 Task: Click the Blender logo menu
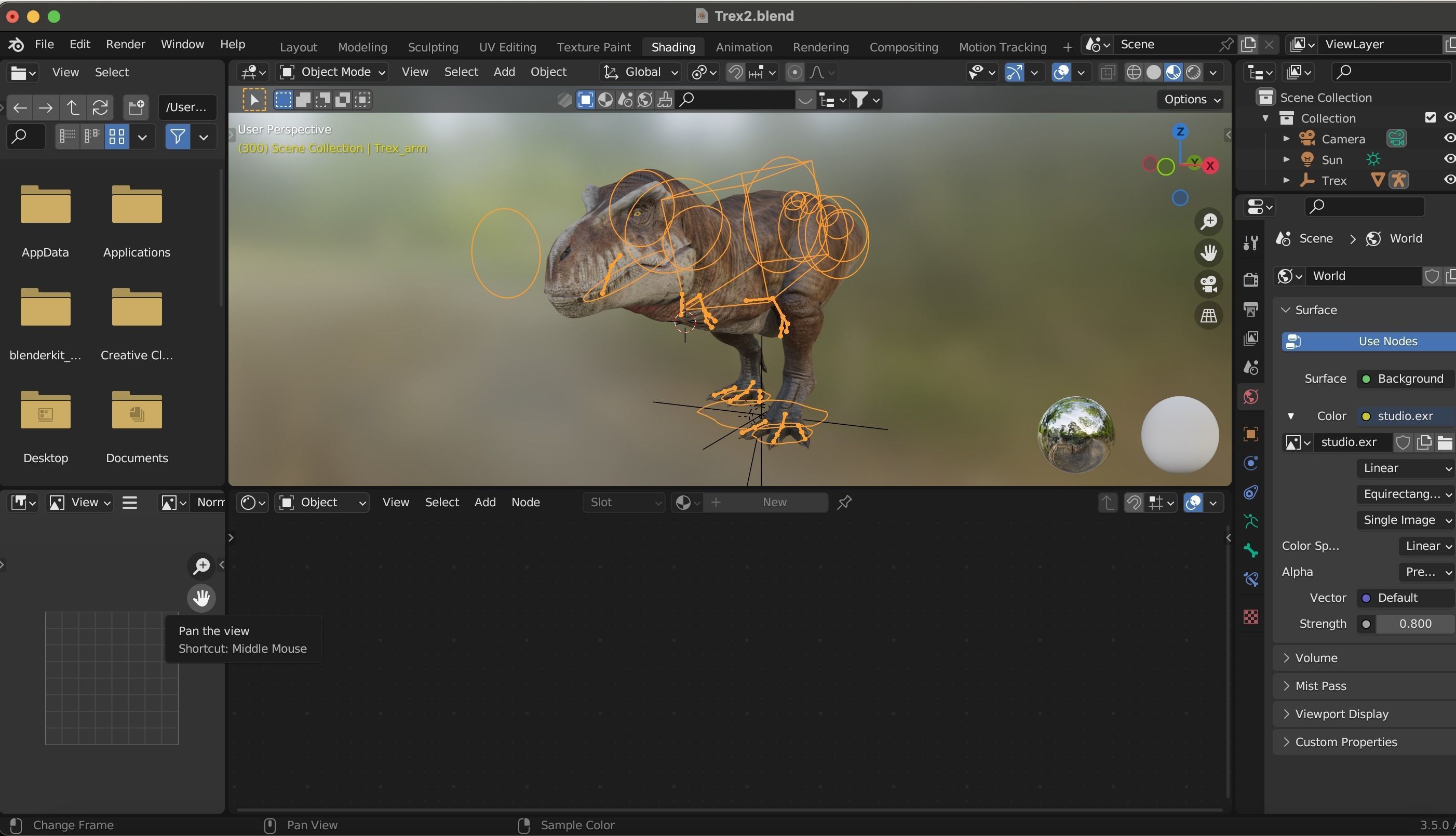point(16,44)
